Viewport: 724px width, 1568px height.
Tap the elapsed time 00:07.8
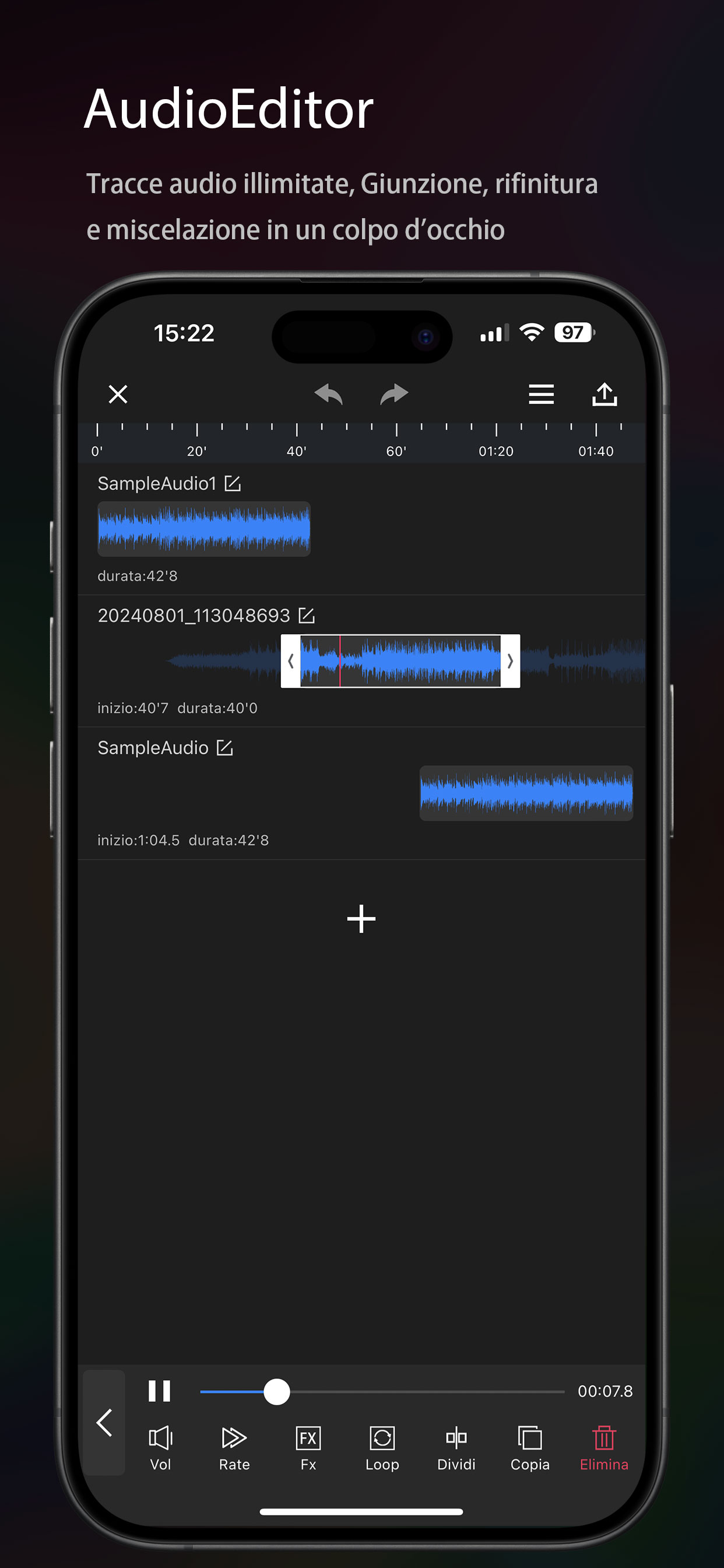(x=604, y=1391)
